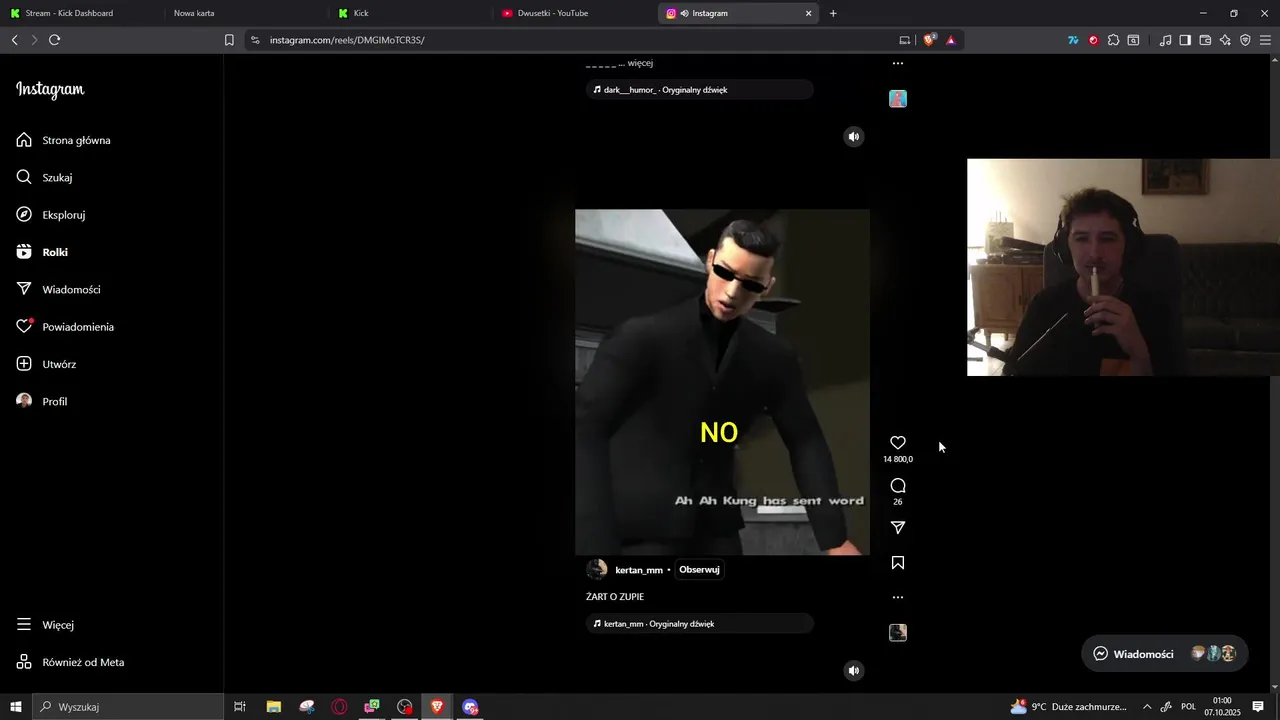Open kertan_mm profile username link
Screen dimensions: 1280x720
(639, 570)
